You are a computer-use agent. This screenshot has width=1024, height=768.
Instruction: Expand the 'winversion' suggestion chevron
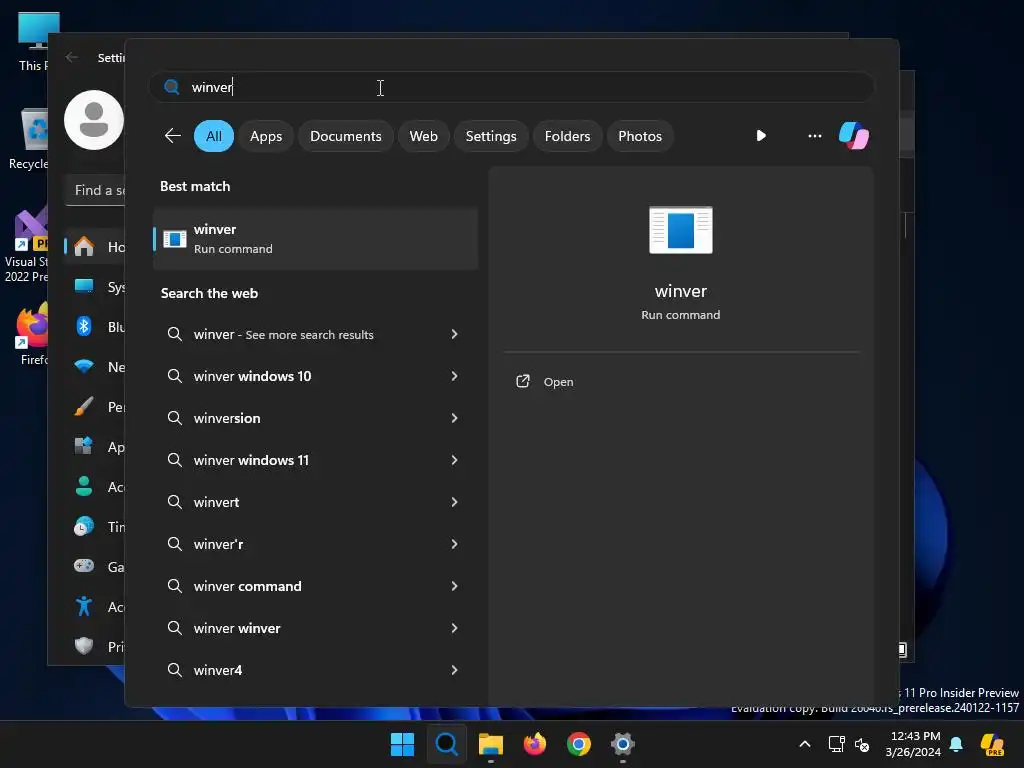pyautogui.click(x=455, y=418)
